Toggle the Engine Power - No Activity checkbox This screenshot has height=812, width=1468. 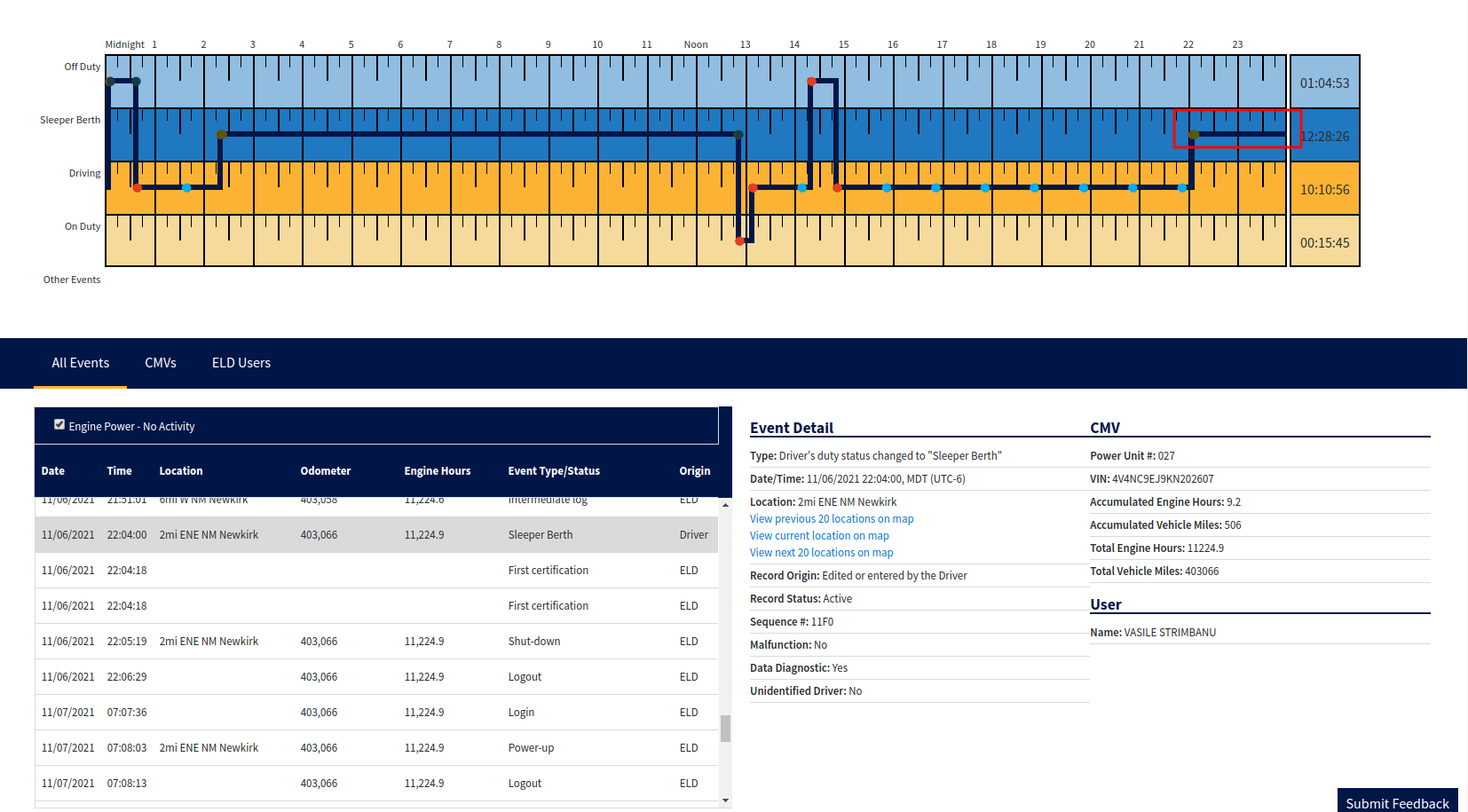coord(59,425)
